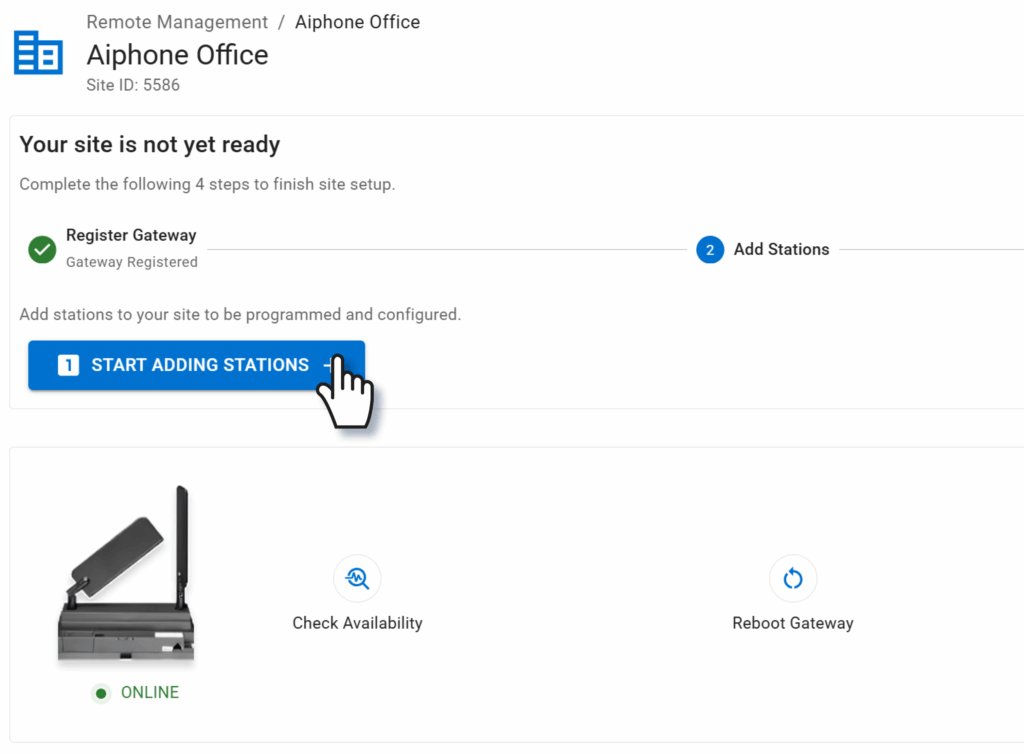This screenshot has width=1024, height=754.
Task: Click the Check Availability magnifier icon
Action: (357, 578)
